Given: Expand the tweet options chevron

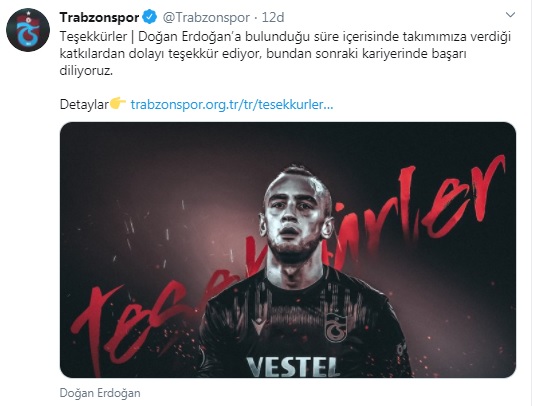Looking at the screenshot, I should (510, 15).
